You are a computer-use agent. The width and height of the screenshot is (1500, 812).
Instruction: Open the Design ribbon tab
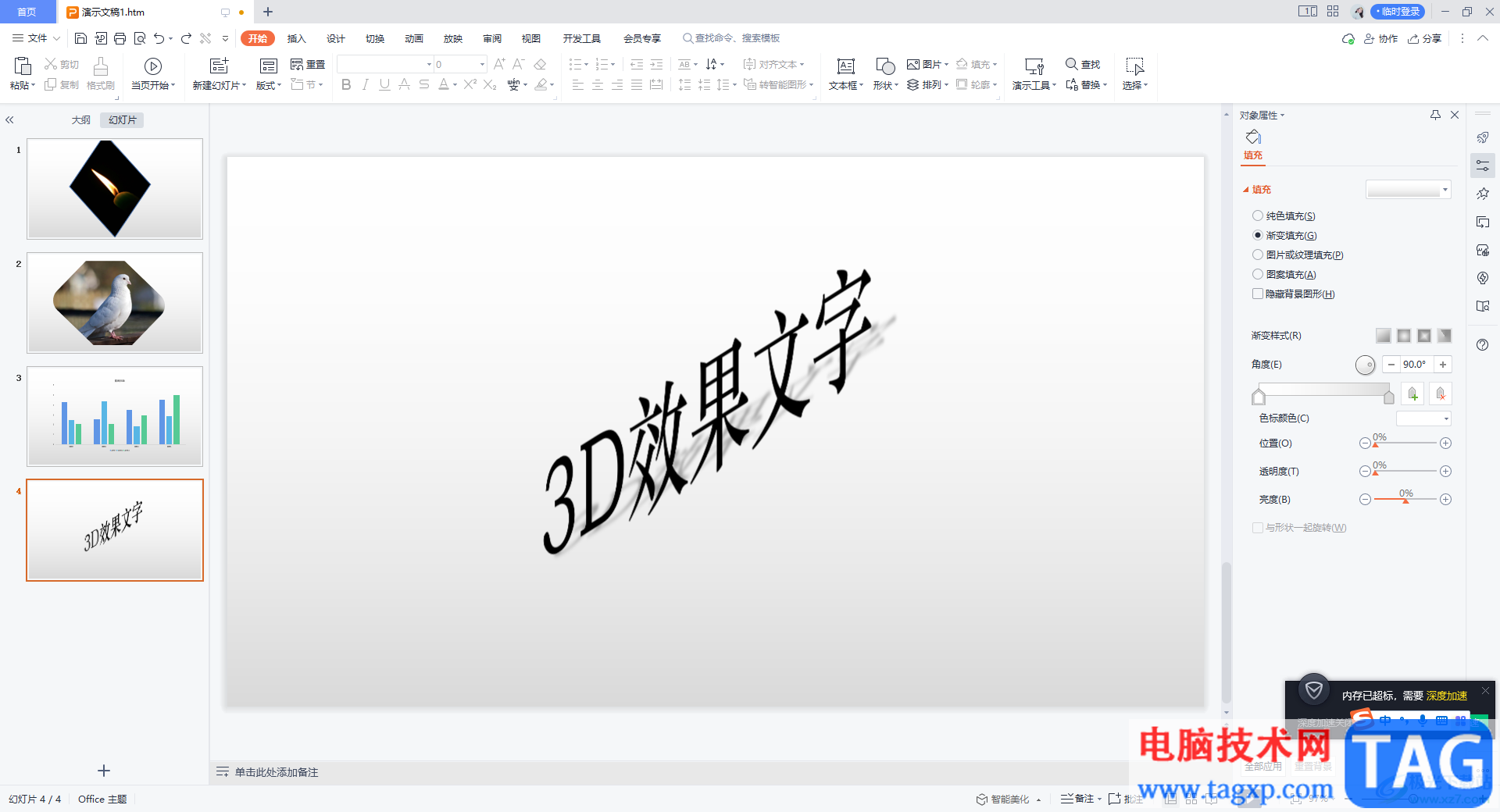point(336,38)
